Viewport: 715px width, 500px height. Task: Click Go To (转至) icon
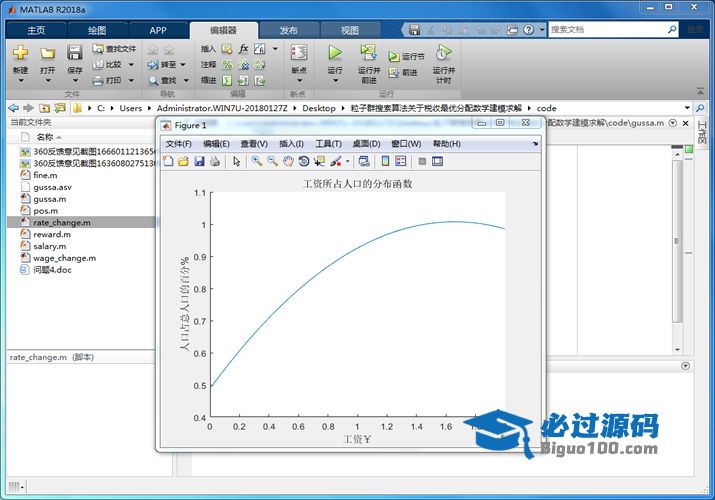coord(153,65)
